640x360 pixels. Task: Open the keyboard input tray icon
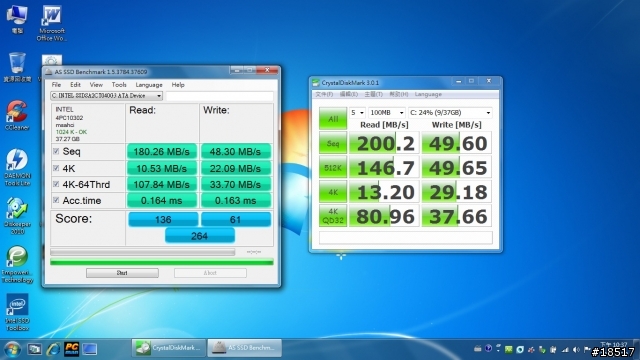coord(478,349)
